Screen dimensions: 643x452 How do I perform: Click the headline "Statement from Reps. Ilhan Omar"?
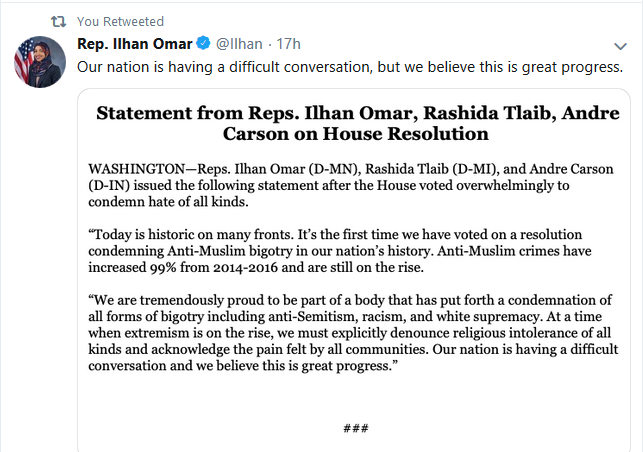click(x=357, y=112)
